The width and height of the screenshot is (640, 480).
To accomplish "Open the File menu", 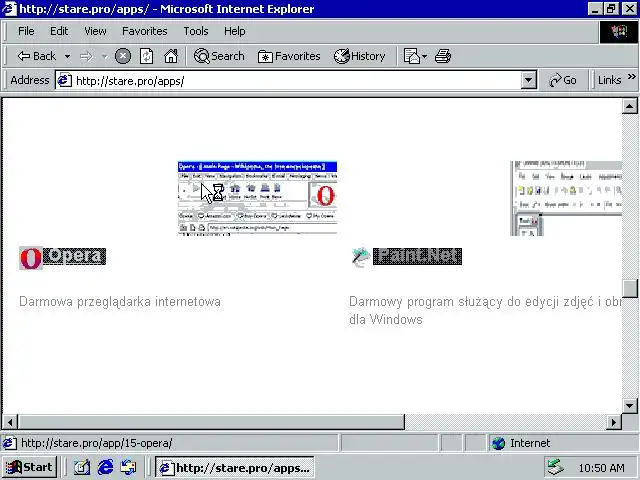I will pos(26,31).
